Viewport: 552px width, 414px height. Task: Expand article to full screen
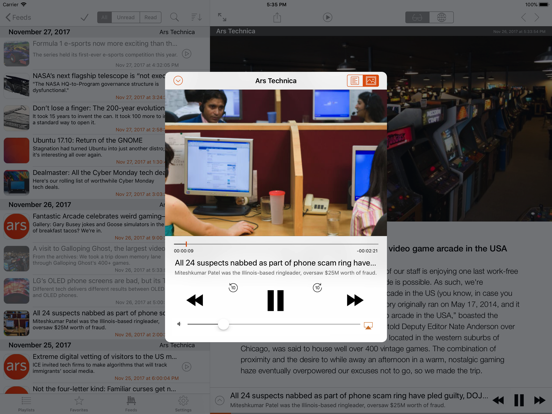click(222, 17)
